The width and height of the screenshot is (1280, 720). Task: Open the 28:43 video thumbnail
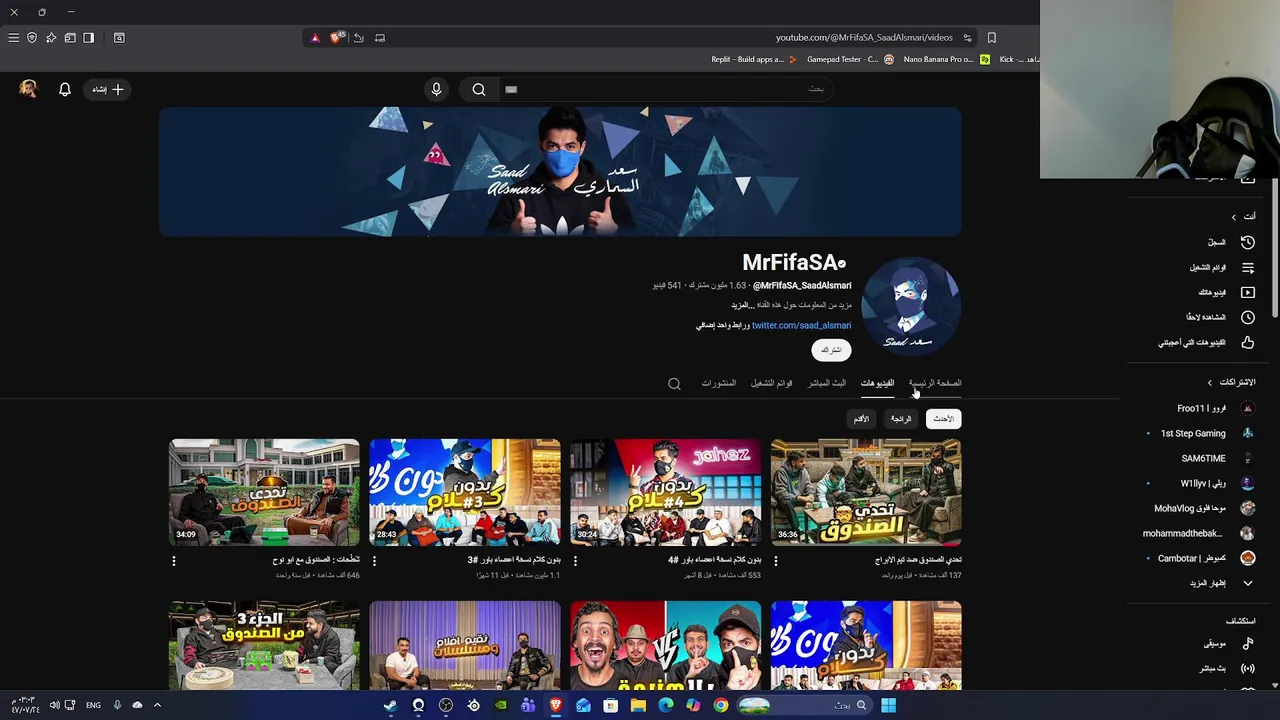click(x=465, y=492)
